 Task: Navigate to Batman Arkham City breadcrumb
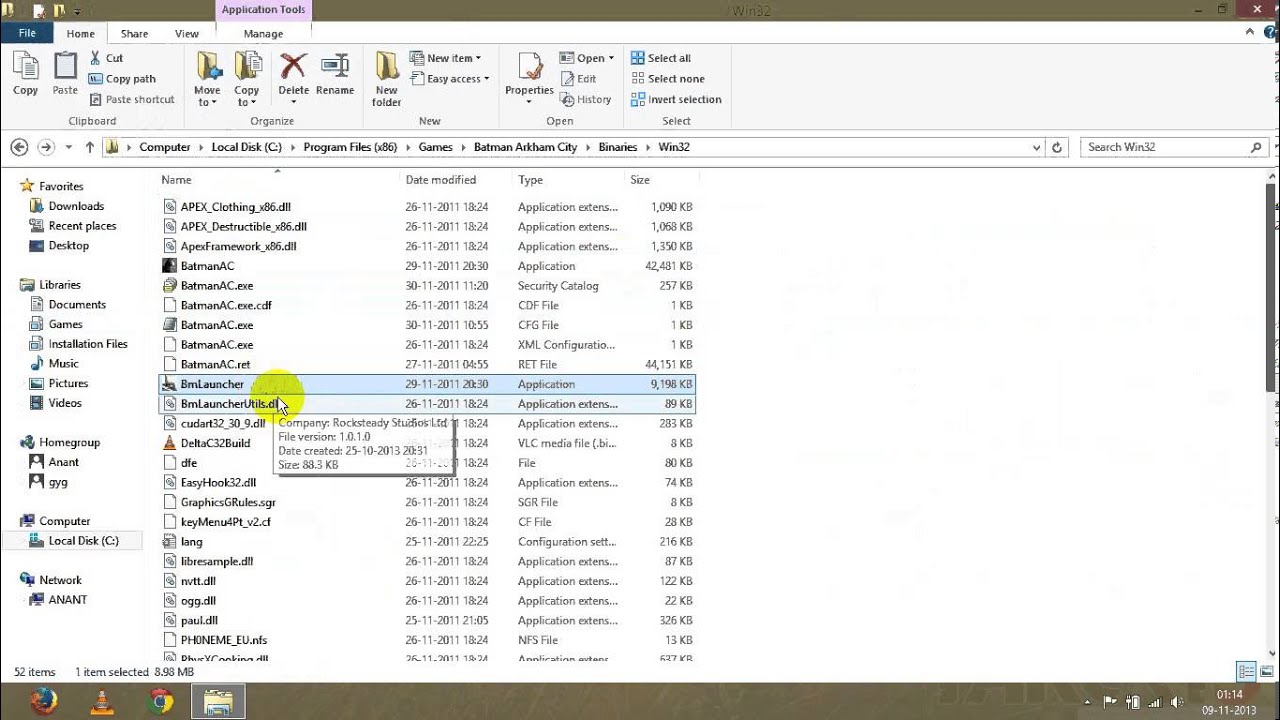point(525,147)
